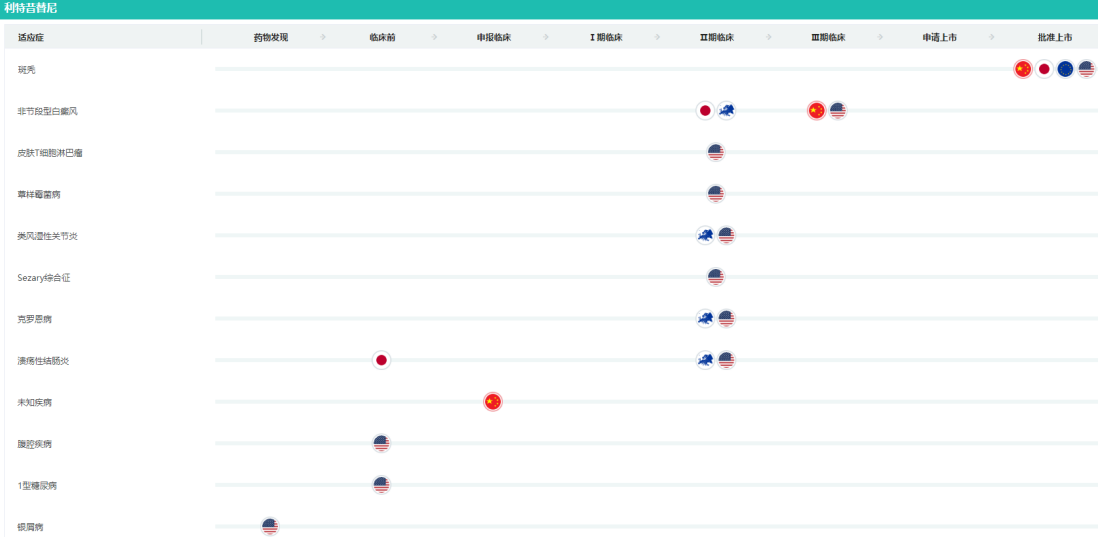Click the 批准上市 stage header

[1055, 38]
